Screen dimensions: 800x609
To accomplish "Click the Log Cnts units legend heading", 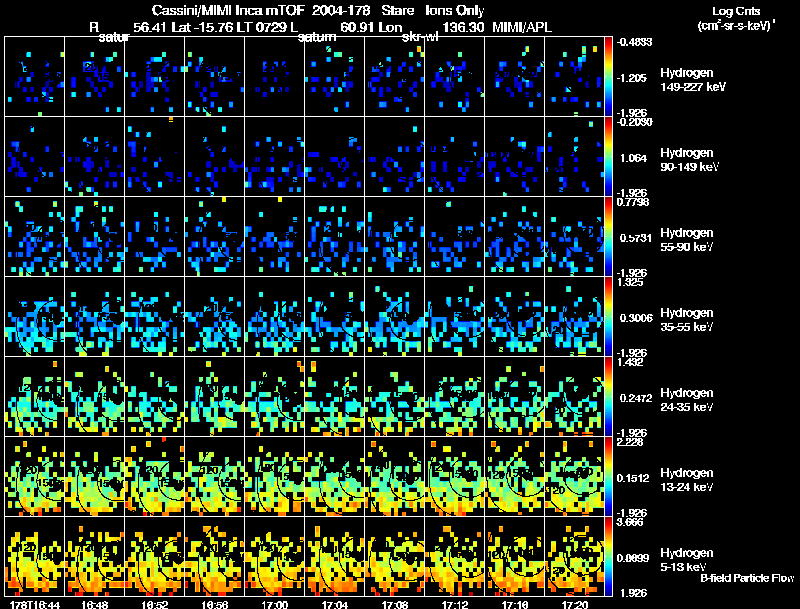I will pos(736,18).
